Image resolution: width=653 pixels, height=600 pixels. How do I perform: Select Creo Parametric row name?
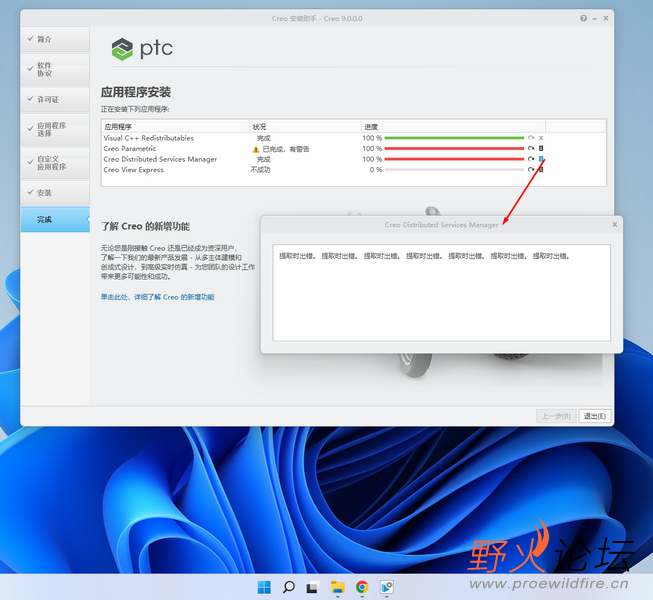click(x=130, y=149)
